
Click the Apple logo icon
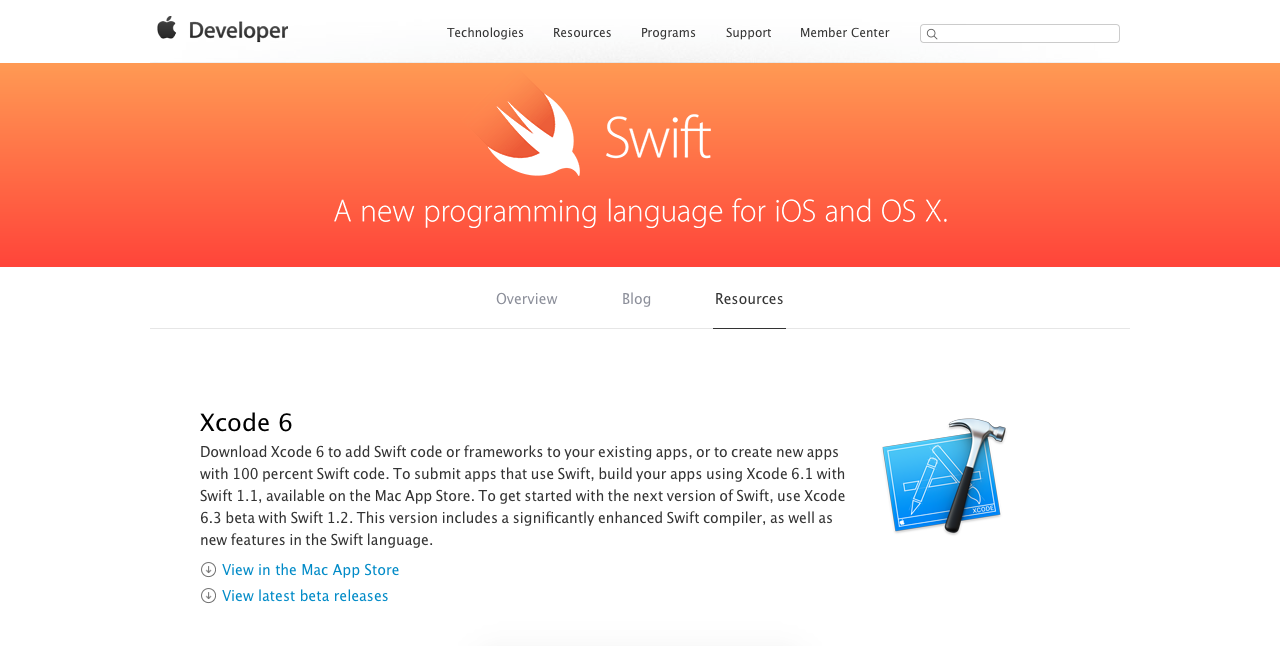pyautogui.click(x=167, y=28)
